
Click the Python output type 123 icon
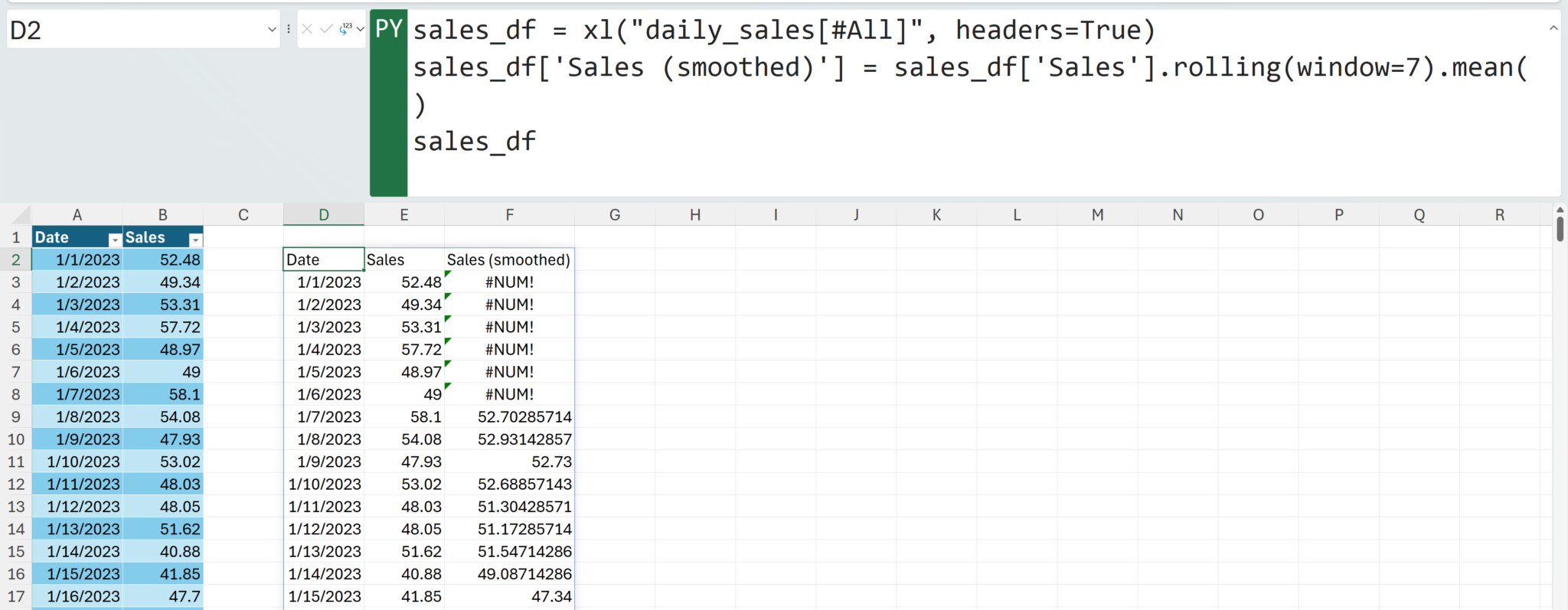346,29
